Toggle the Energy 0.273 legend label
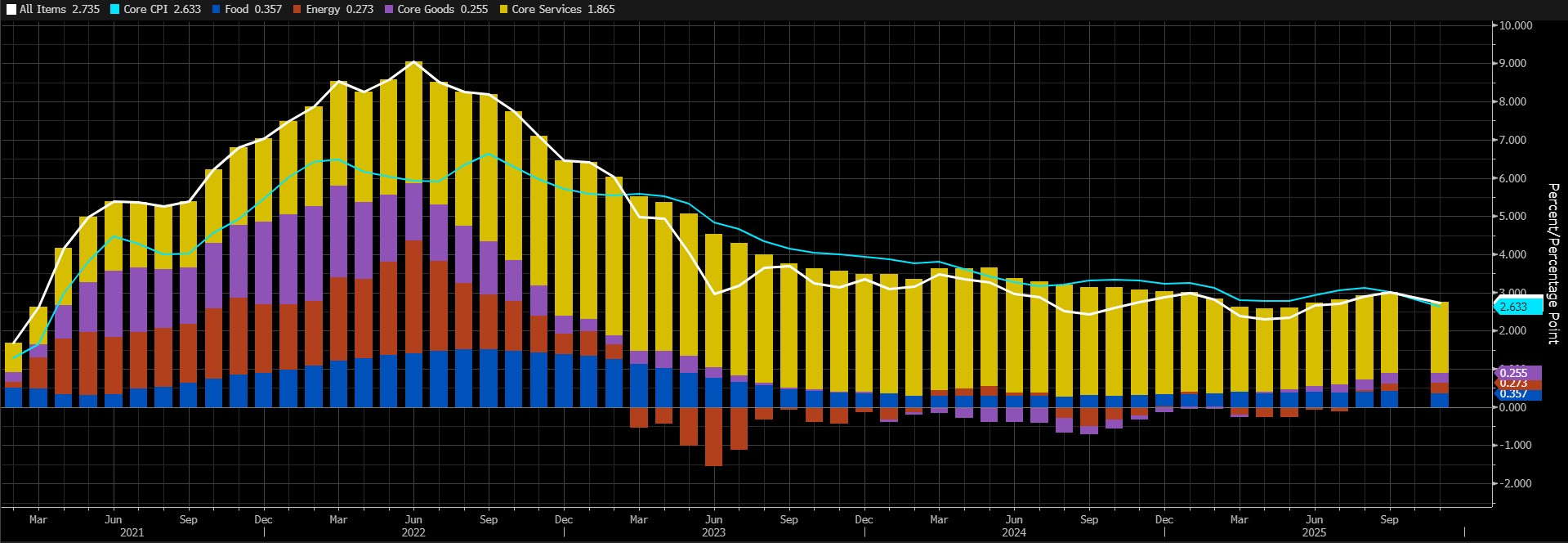Screen dimensions: 1568x543 click(339, 10)
